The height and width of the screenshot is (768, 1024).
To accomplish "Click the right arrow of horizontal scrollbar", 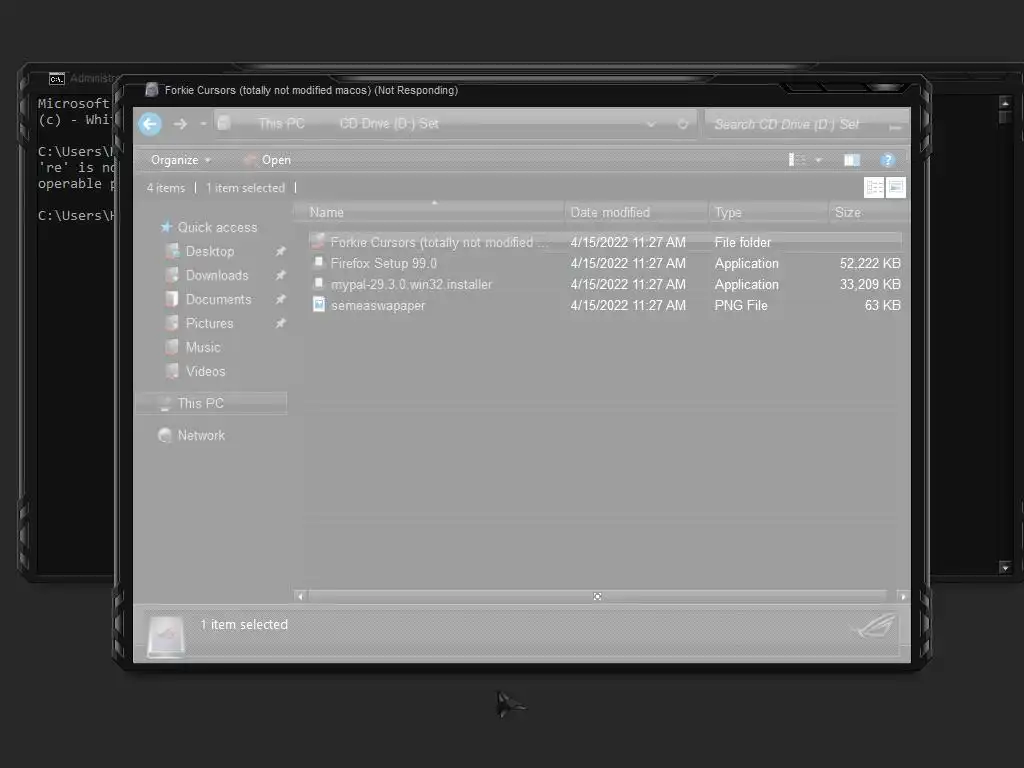I will (903, 596).
